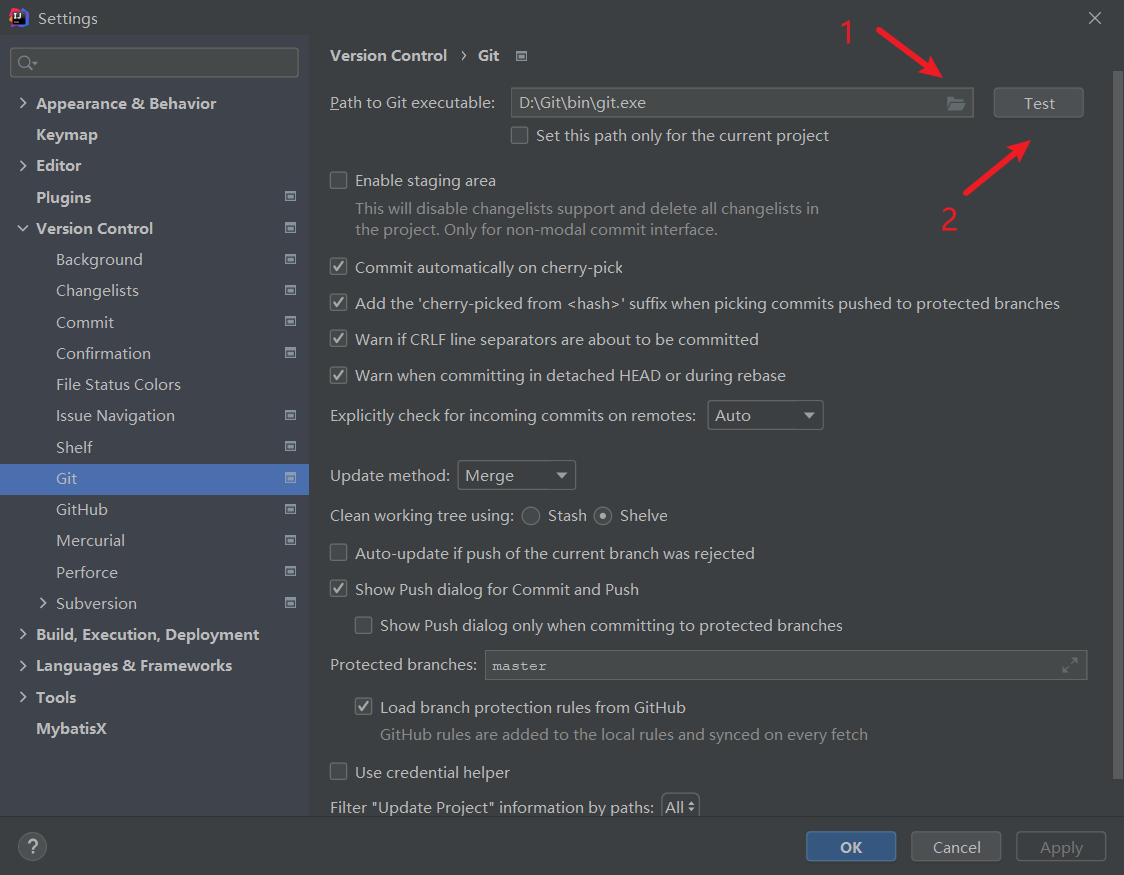Viewport: 1124px width, 875px height.
Task: Click the project-level icon next to Git breadcrumb
Action: [521, 56]
